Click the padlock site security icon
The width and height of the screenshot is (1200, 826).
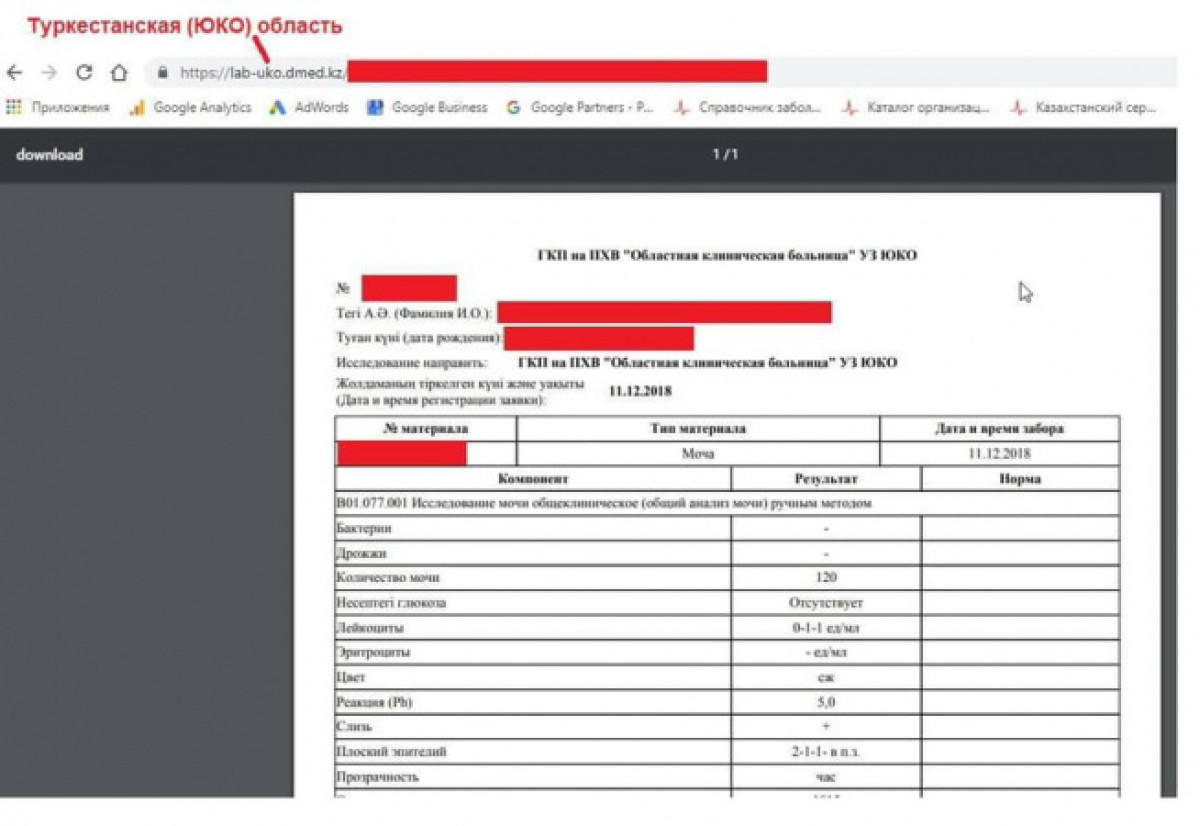coord(162,73)
